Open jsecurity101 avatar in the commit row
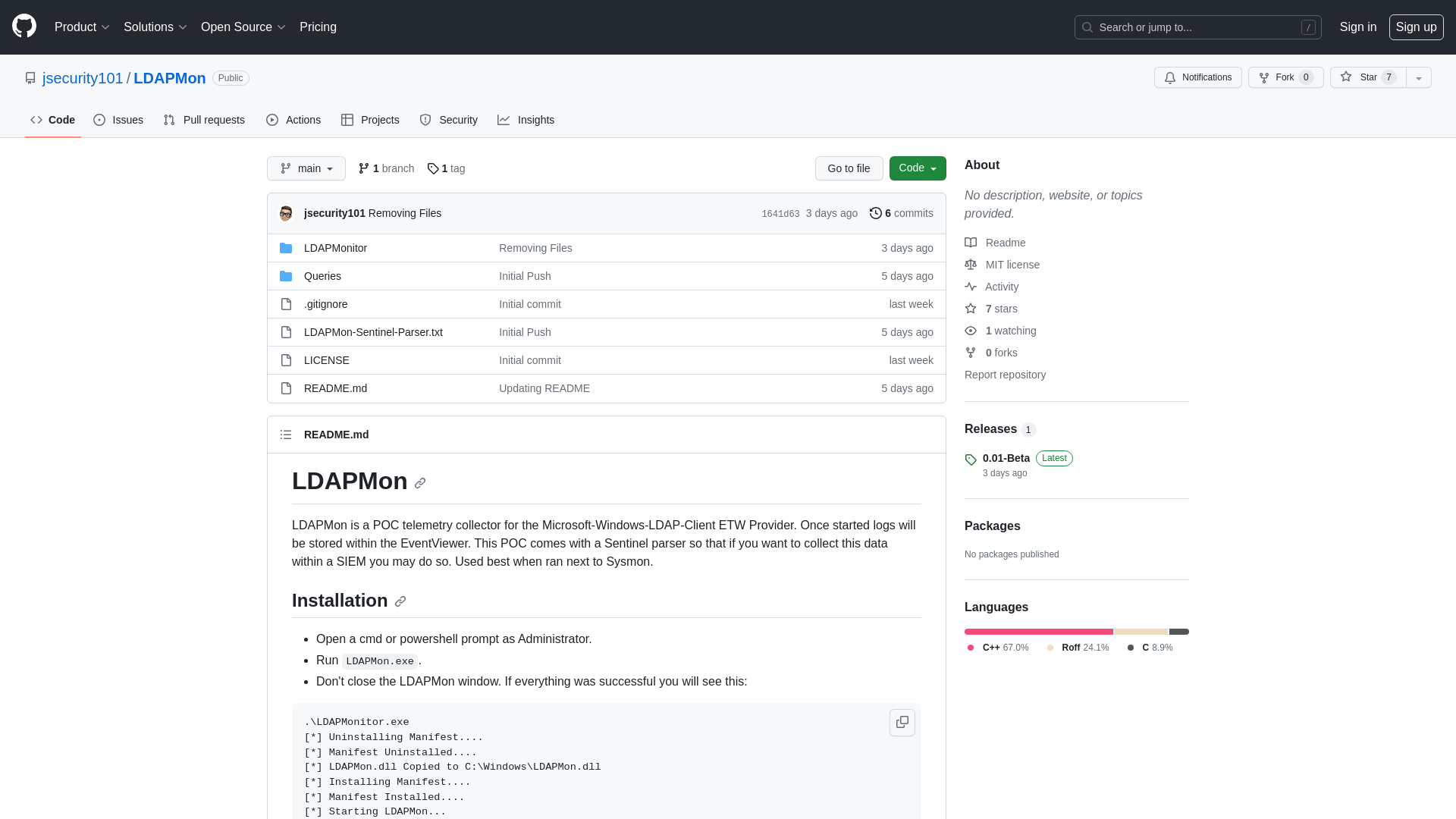 point(286,213)
